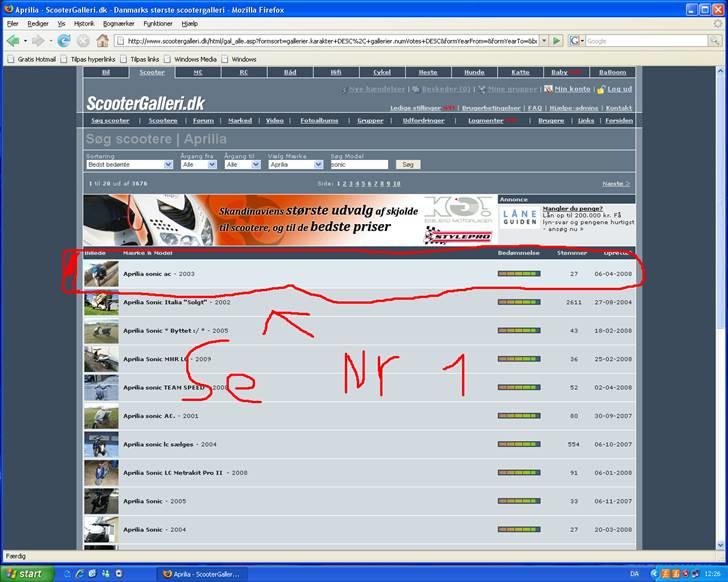Switch to the MC site tab
The image size is (728, 582).
(x=198, y=72)
